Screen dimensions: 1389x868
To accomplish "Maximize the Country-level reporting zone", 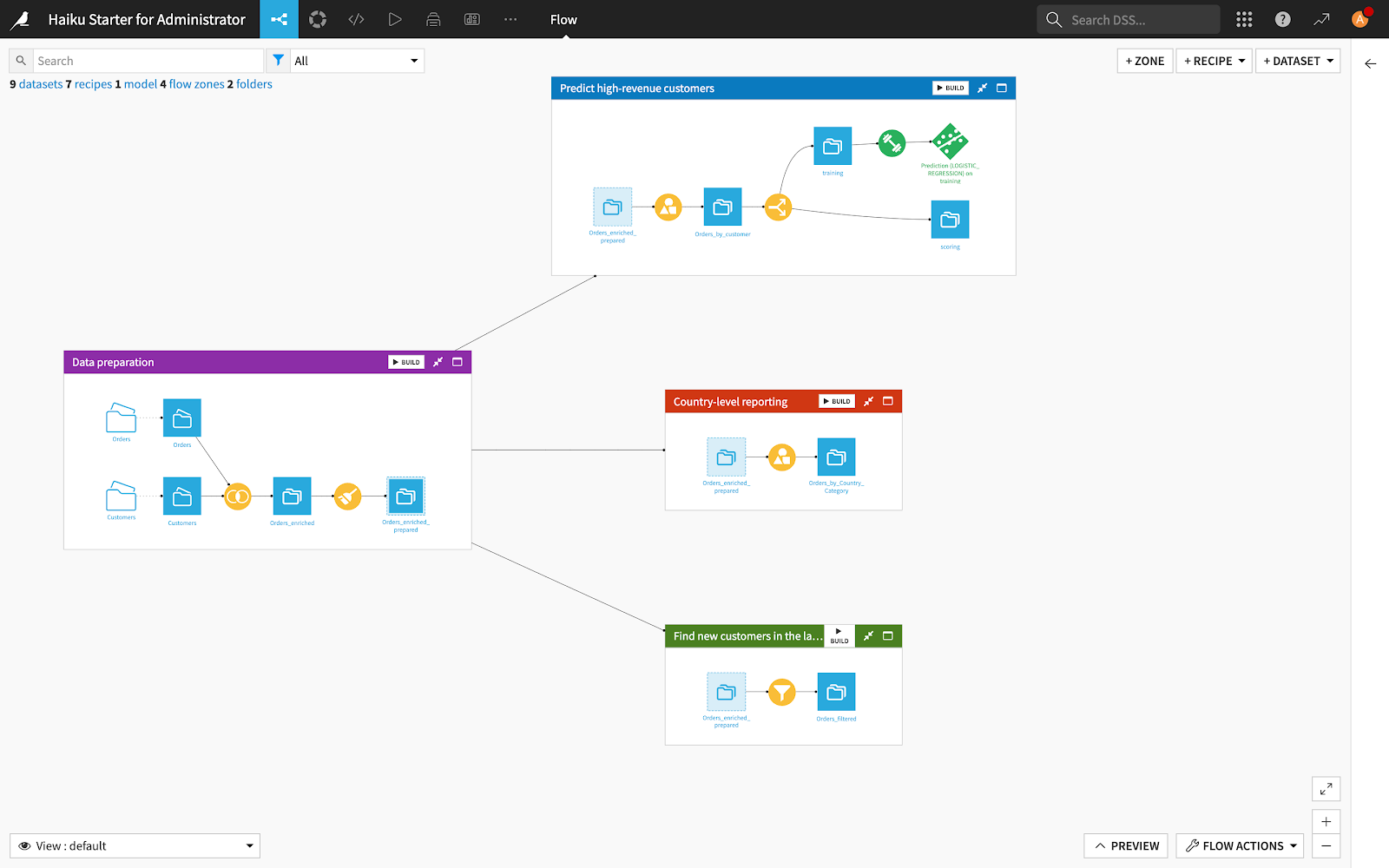I will tap(887, 401).
